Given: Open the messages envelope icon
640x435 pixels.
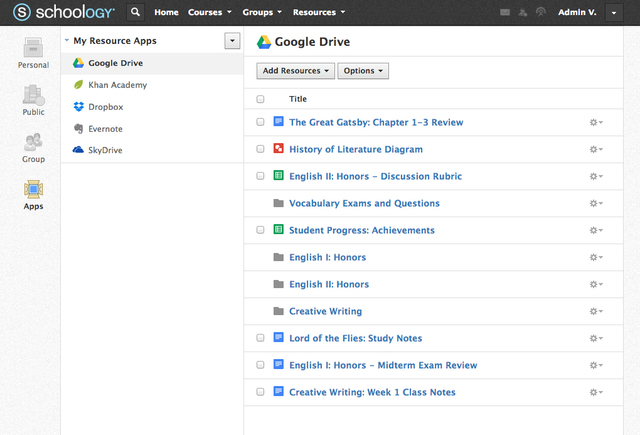Looking at the screenshot, I should [x=505, y=12].
